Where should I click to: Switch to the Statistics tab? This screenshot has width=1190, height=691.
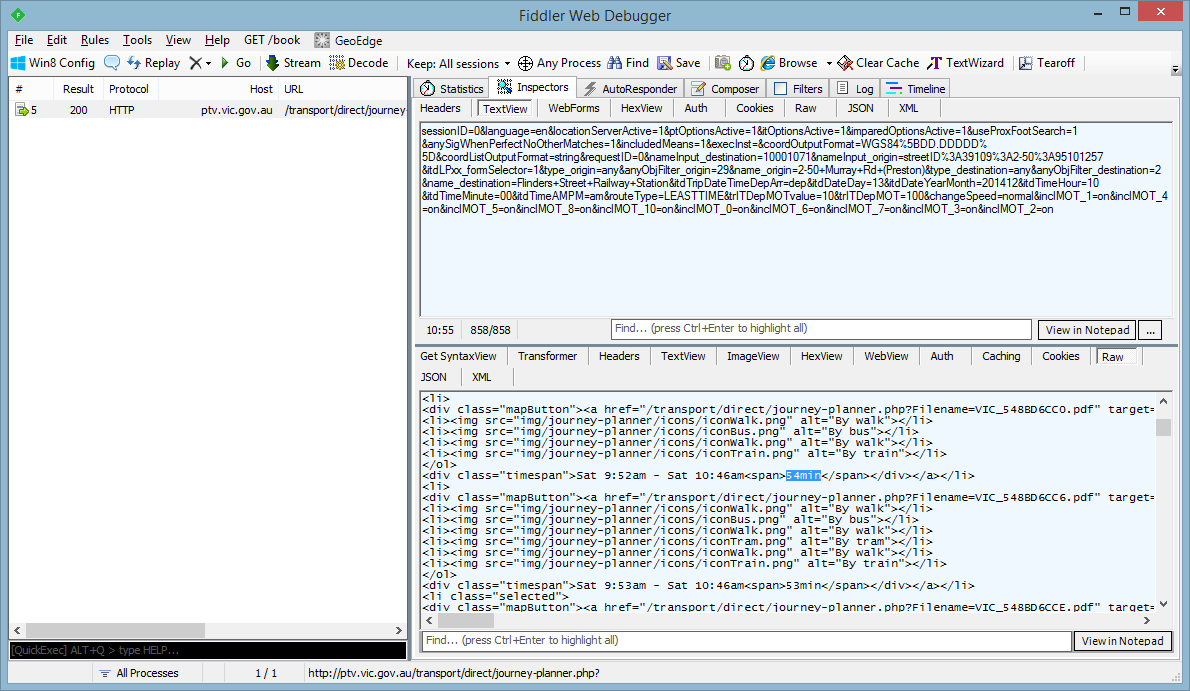tap(452, 89)
